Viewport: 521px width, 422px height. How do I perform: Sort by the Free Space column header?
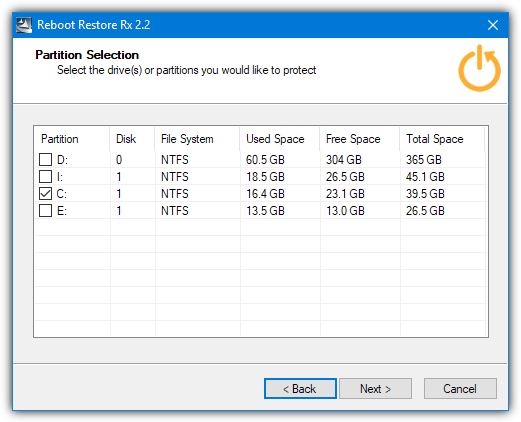[360, 139]
